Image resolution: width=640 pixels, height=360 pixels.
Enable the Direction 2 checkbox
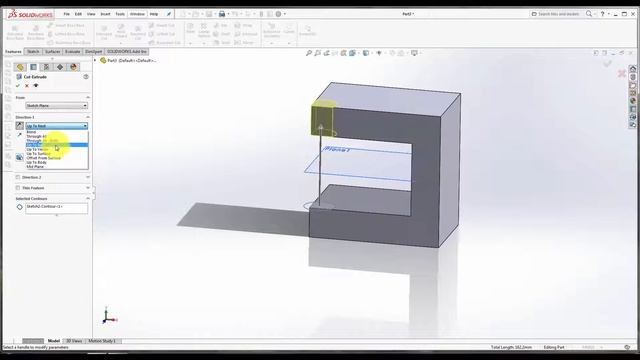(x=18, y=177)
